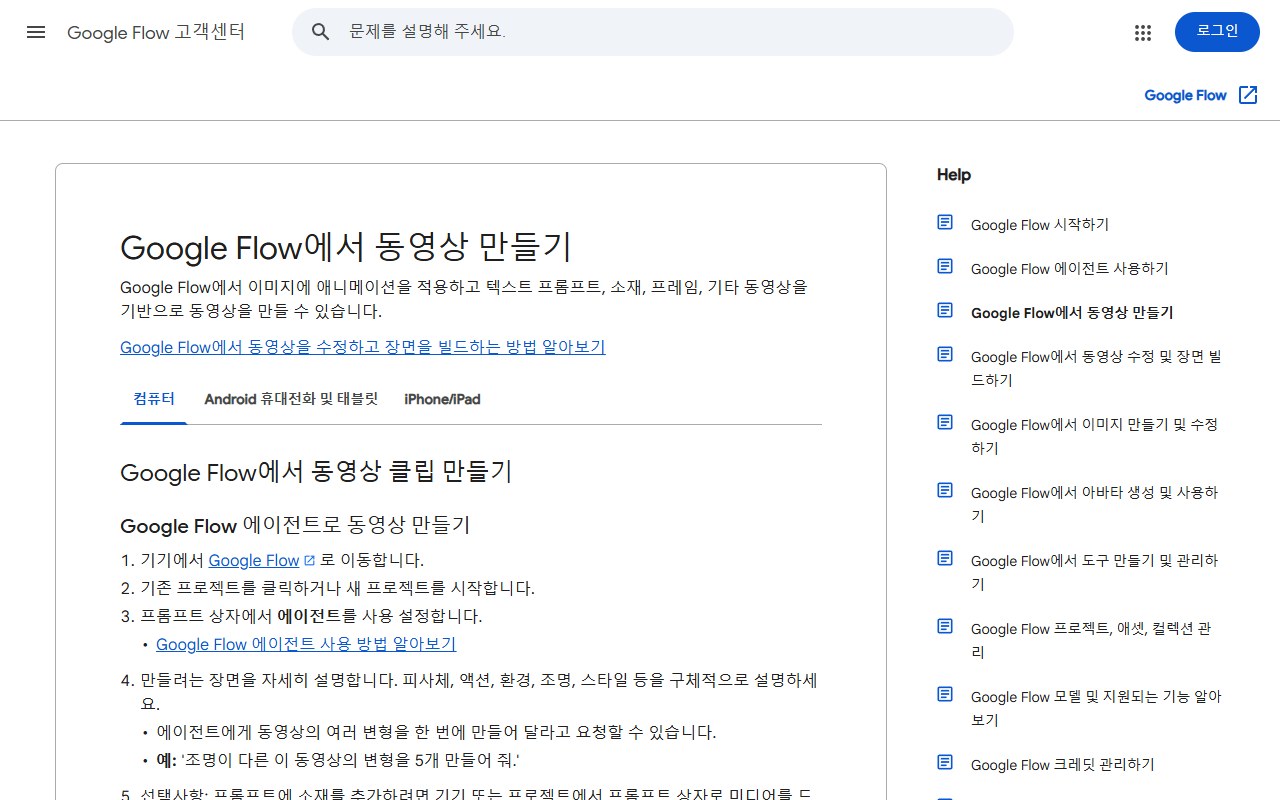1280x800 pixels.
Task: Switch to Android 휴대전화 및 태블릿 tab
Action: tap(291, 399)
